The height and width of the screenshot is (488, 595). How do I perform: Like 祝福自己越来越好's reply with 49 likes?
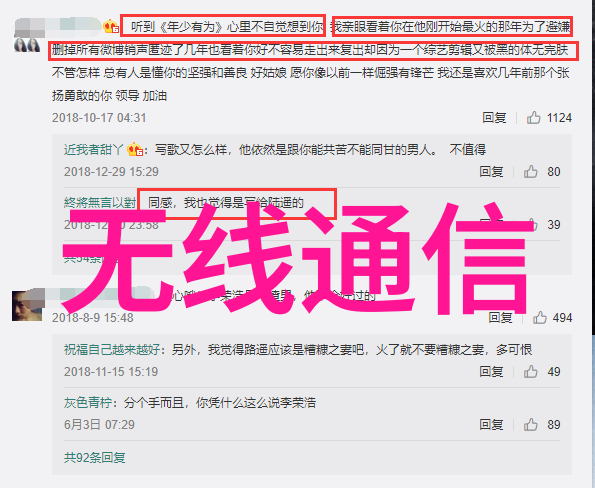coord(530,371)
